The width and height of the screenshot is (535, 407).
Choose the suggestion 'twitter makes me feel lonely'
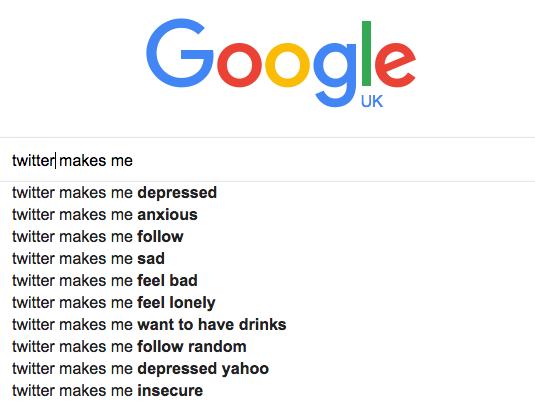tap(268, 303)
